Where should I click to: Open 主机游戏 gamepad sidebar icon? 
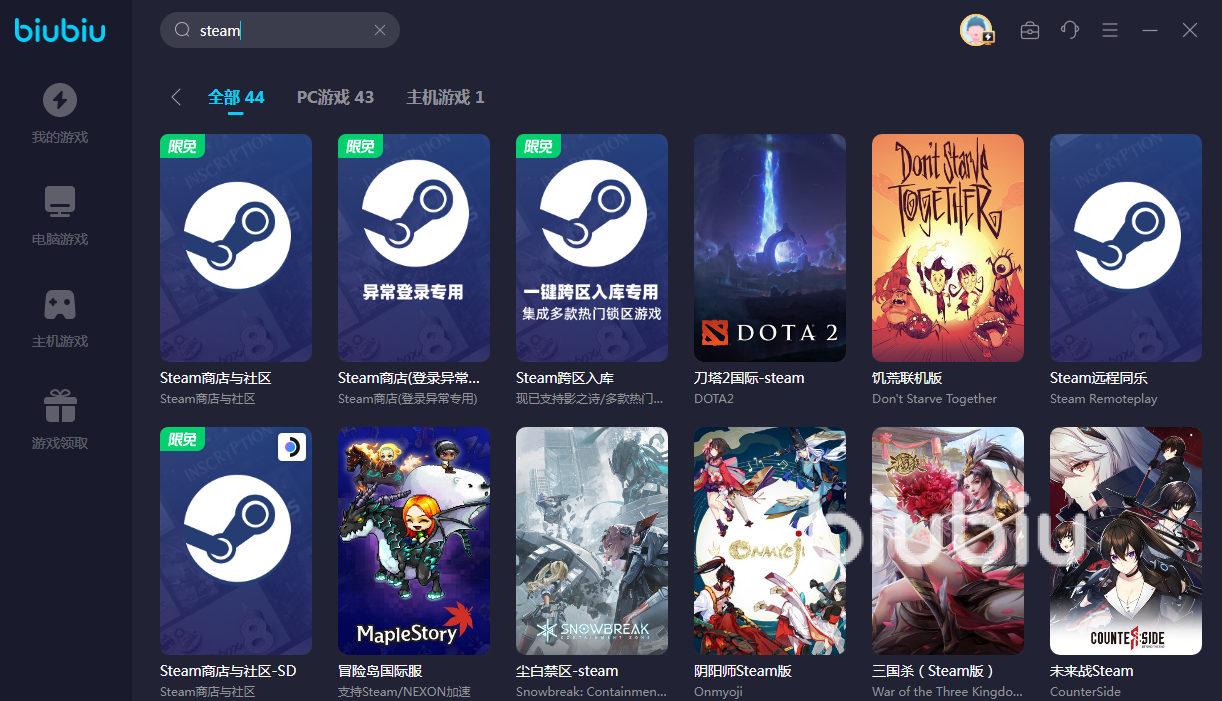pos(60,304)
